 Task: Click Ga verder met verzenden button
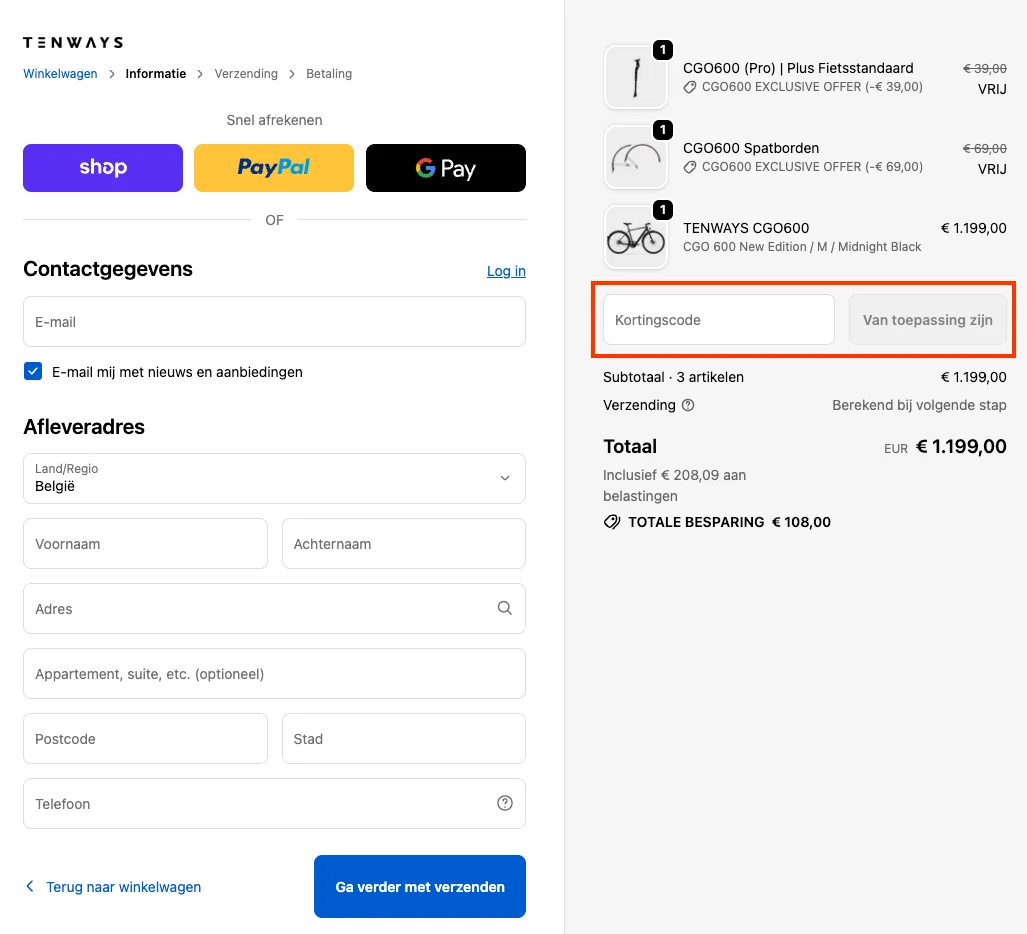tap(420, 886)
